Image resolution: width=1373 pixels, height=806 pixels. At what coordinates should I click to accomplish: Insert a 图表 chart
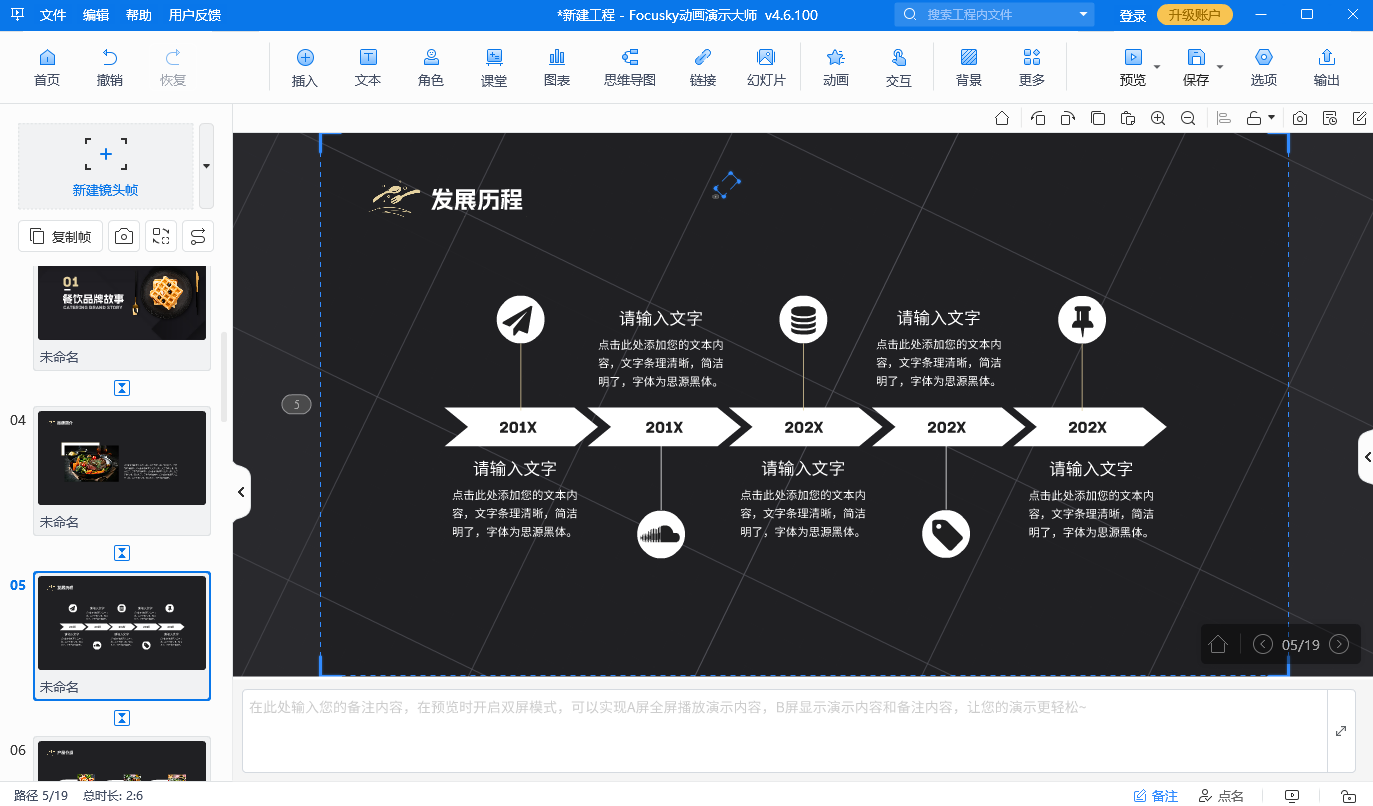(557, 67)
